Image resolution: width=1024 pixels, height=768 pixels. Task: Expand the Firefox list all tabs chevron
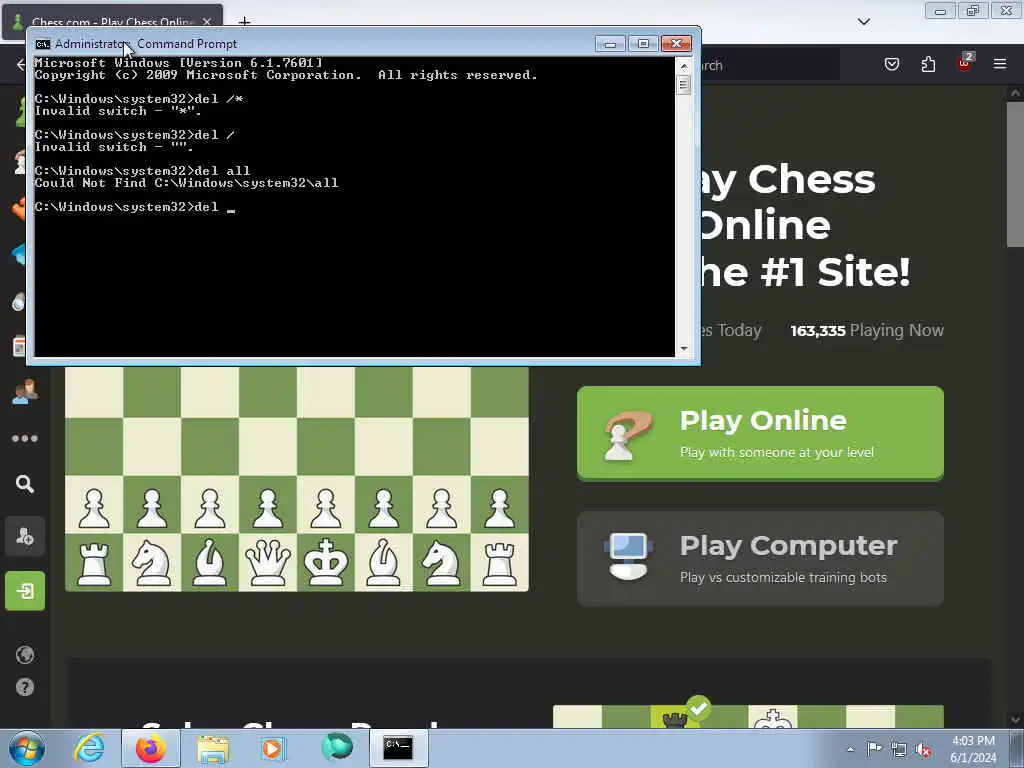(x=863, y=22)
